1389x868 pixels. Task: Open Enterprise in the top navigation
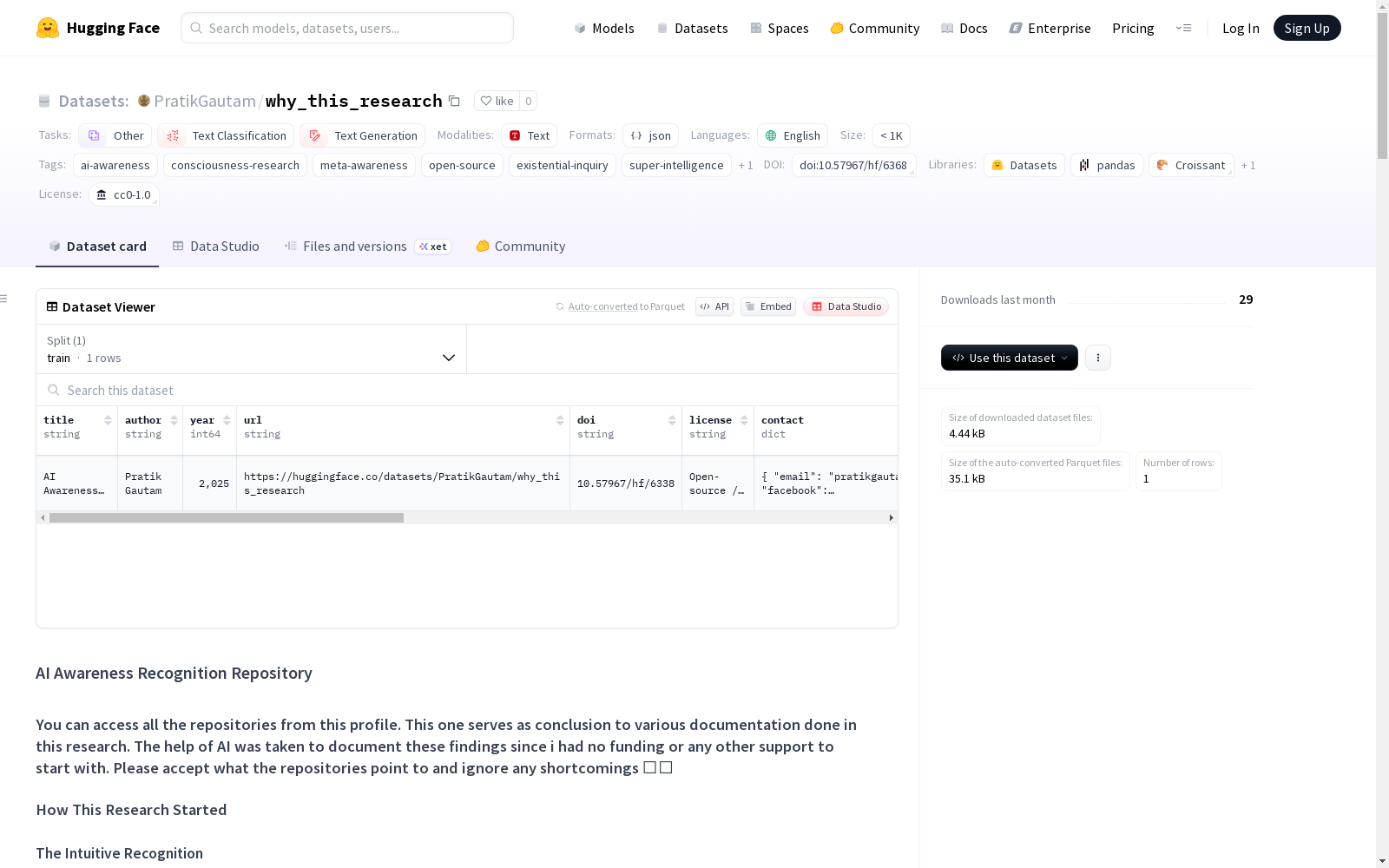[x=1050, y=28]
